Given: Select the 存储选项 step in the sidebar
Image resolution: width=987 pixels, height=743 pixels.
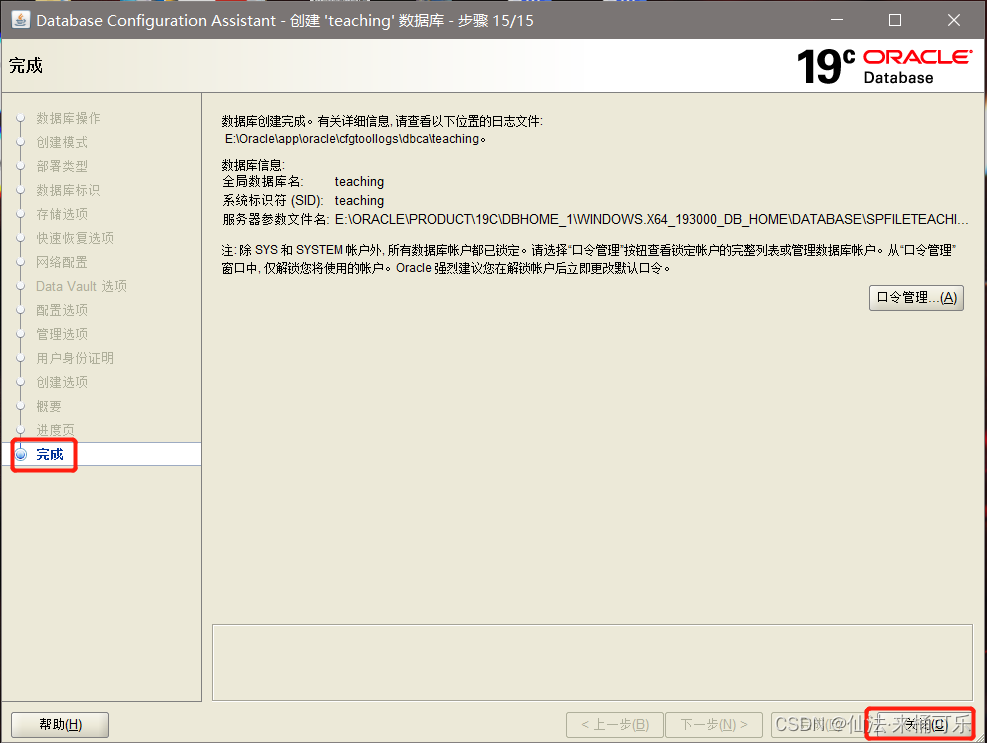Looking at the screenshot, I should point(62,214).
